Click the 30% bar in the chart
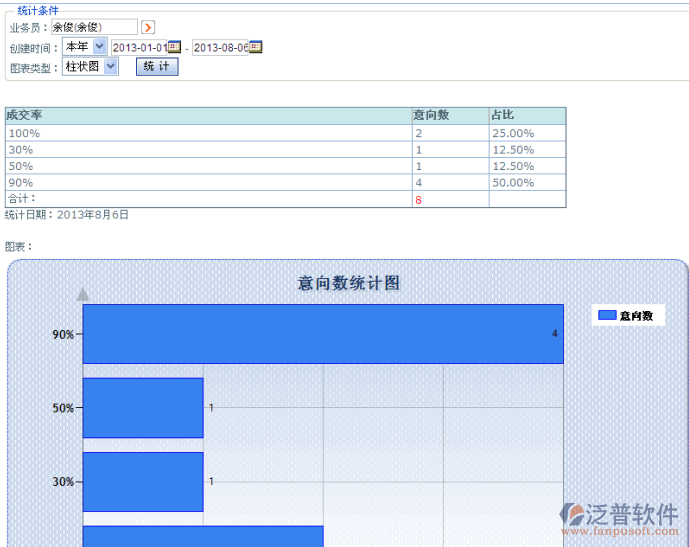Screen dimensions: 689x547 coord(143,482)
